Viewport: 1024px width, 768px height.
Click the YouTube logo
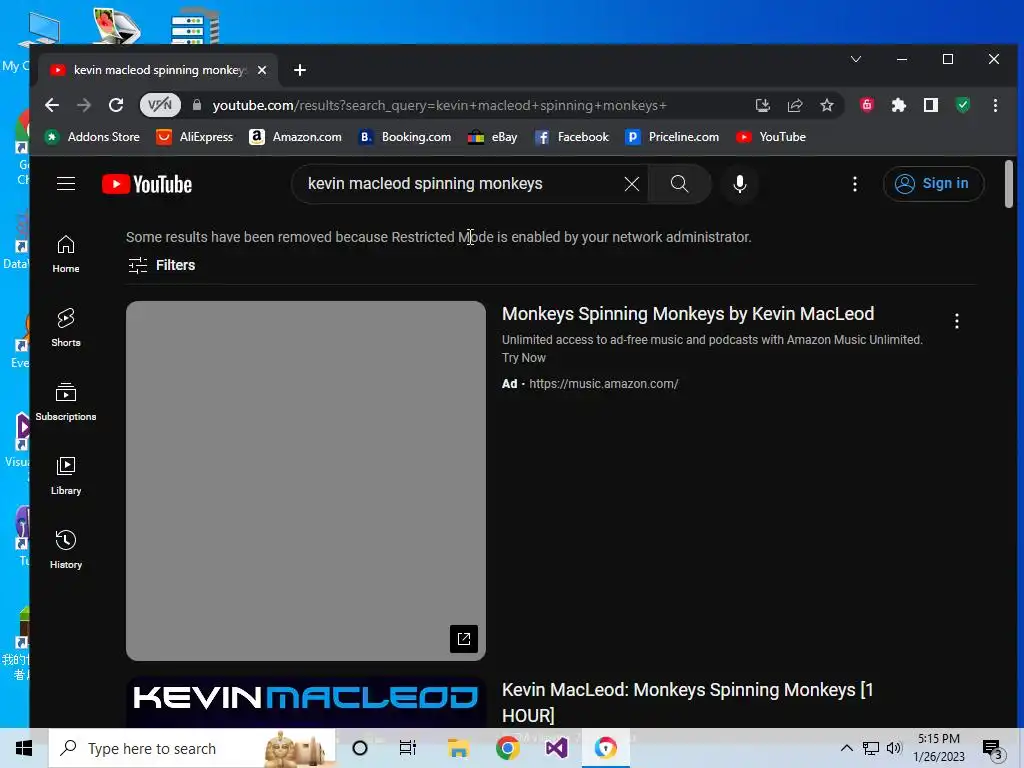tap(147, 184)
